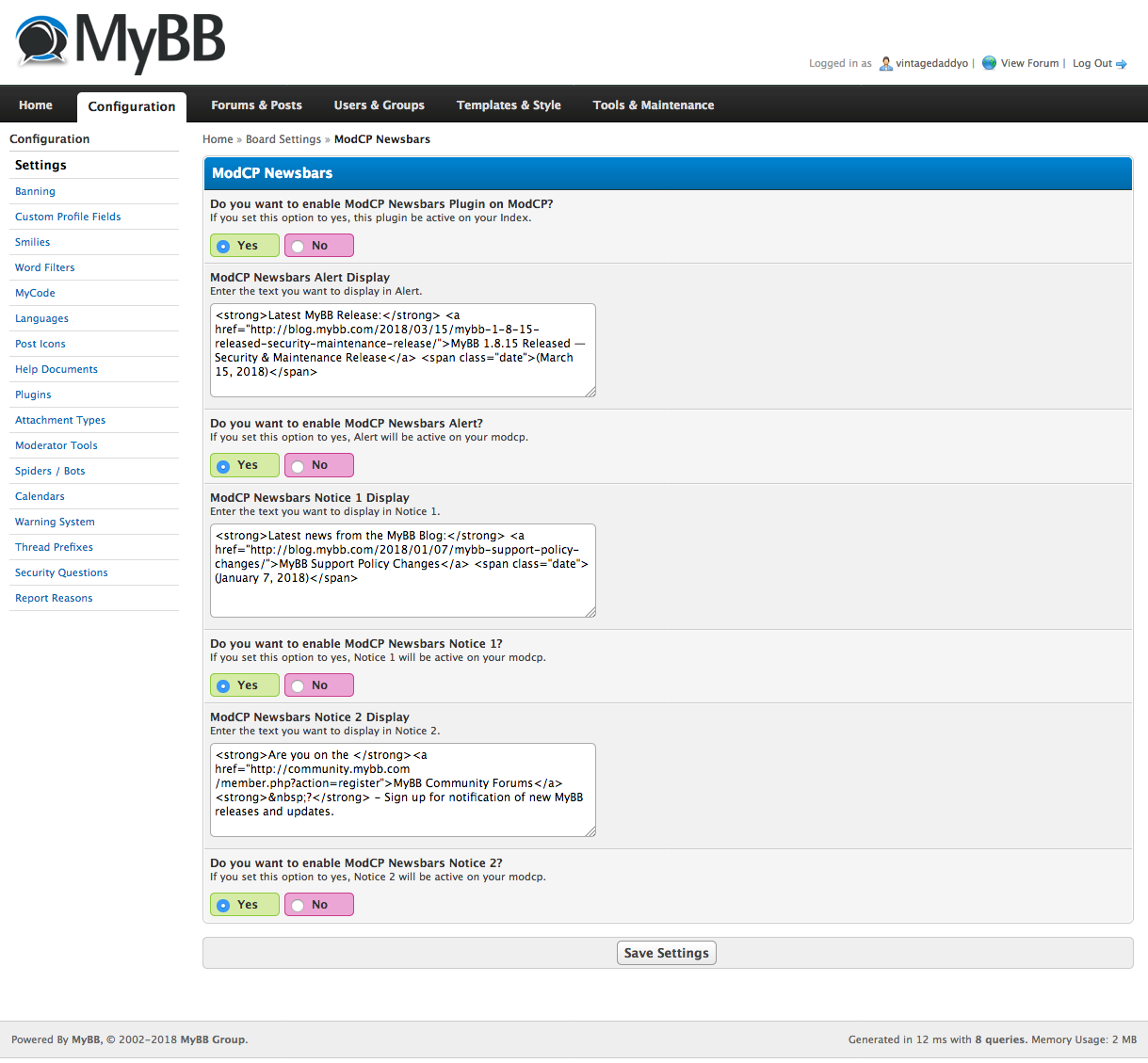Open Post Icons in the sidebar
The height and width of the screenshot is (1063, 1148).
pyautogui.click(x=40, y=344)
